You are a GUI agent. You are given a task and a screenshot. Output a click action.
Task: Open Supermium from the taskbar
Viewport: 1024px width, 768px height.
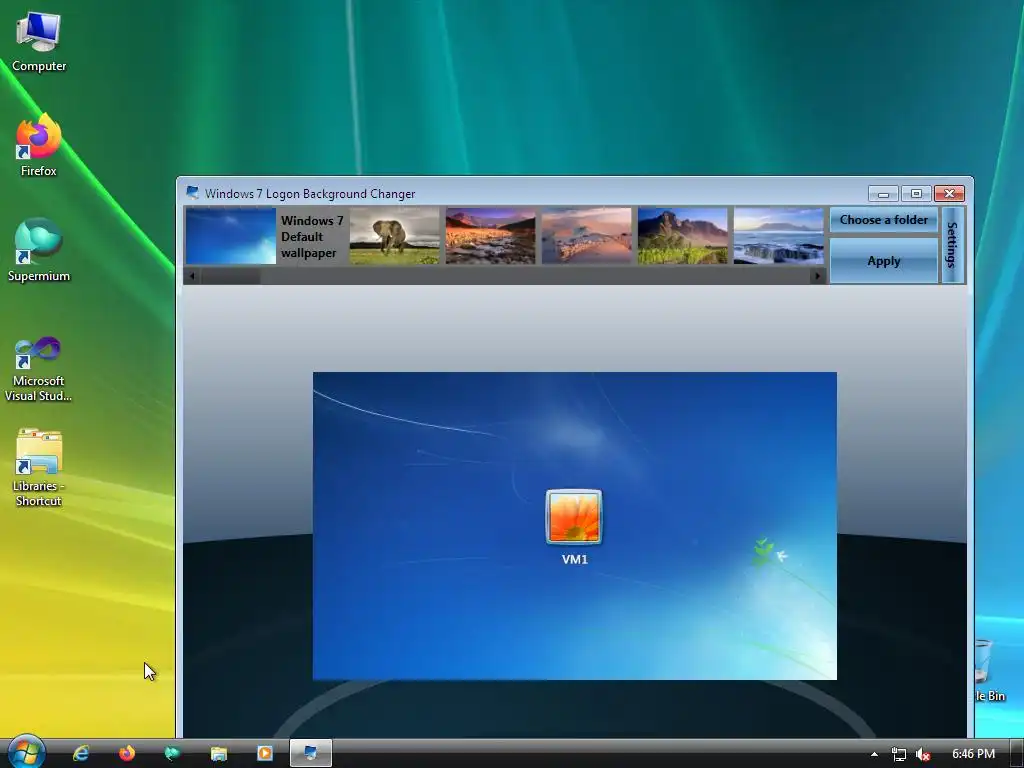point(172,753)
